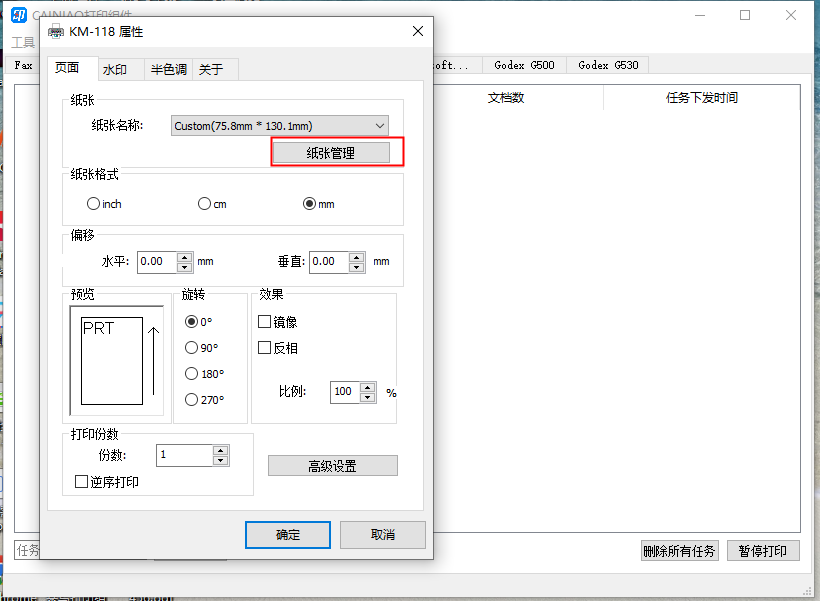820x601 pixels.
Task: Choose 270° rotation radio button
Action: pyautogui.click(x=192, y=400)
